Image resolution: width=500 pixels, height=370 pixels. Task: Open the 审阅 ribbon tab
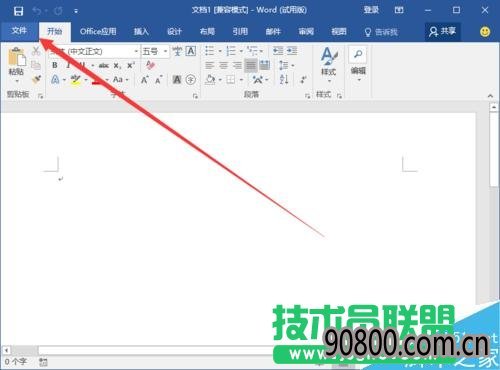tap(306, 32)
